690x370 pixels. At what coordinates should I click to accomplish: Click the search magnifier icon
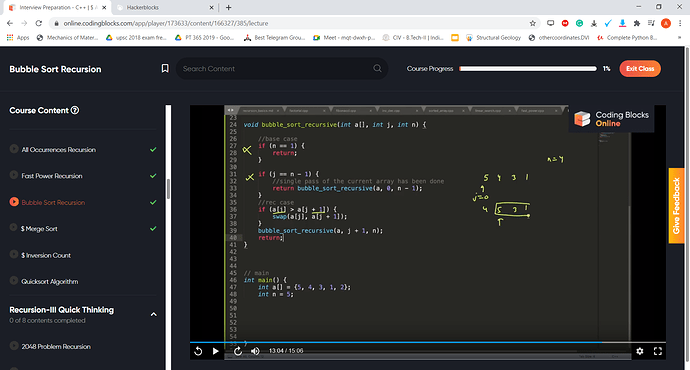(x=377, y=69)
